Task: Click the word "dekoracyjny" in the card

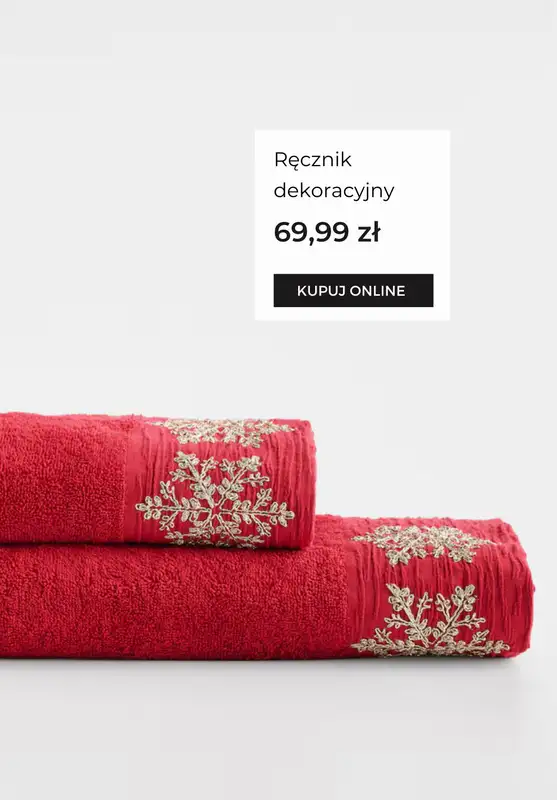Action: pos(334,191)
